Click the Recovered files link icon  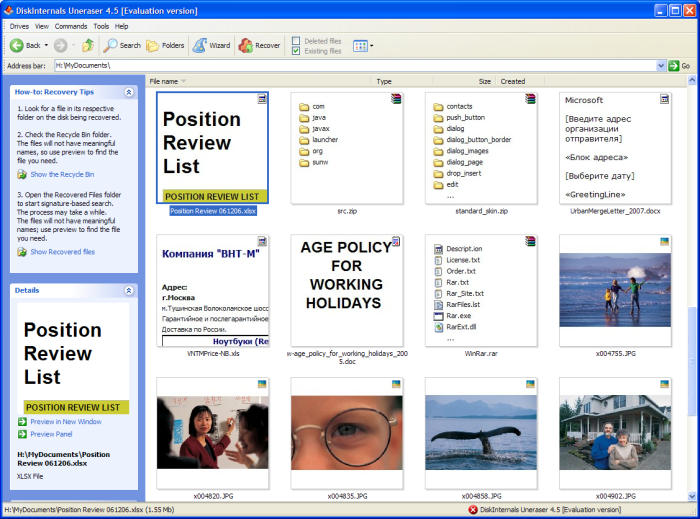point(22,252)
